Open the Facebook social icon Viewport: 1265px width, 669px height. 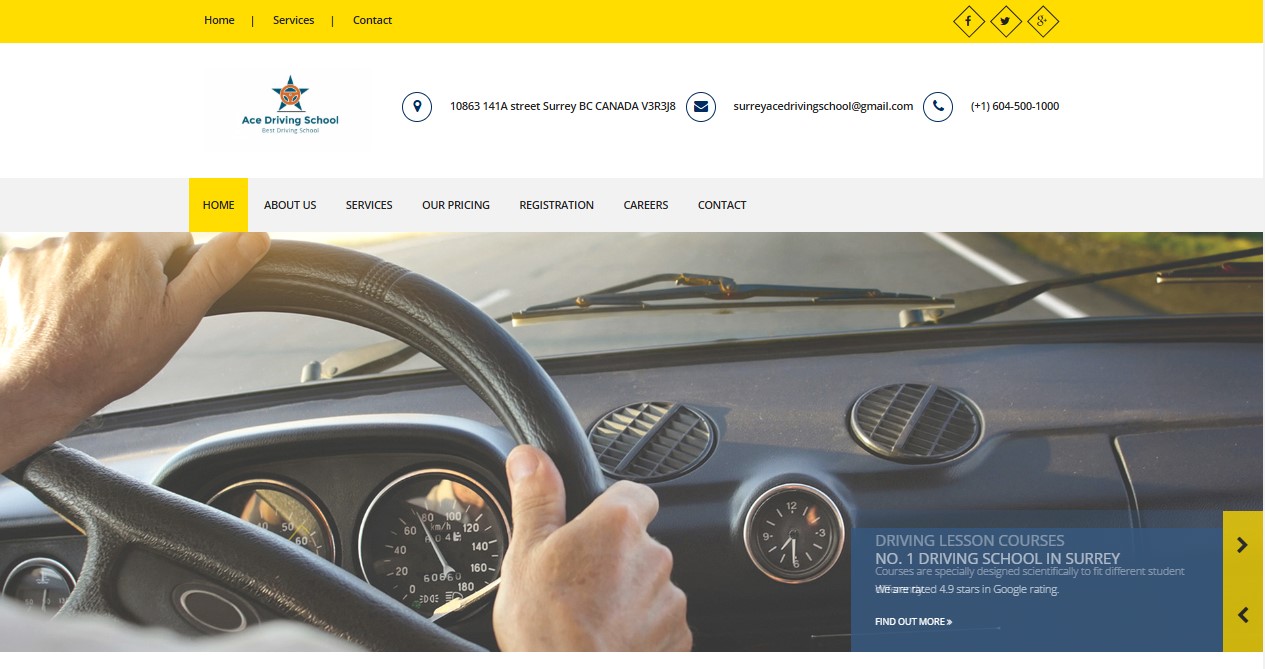click(x=969, y=21)
